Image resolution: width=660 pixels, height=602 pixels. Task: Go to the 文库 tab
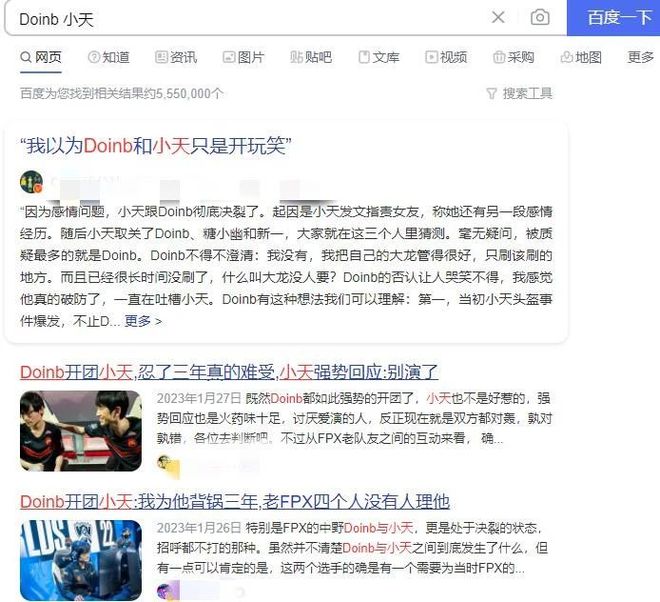coord(379,57)
